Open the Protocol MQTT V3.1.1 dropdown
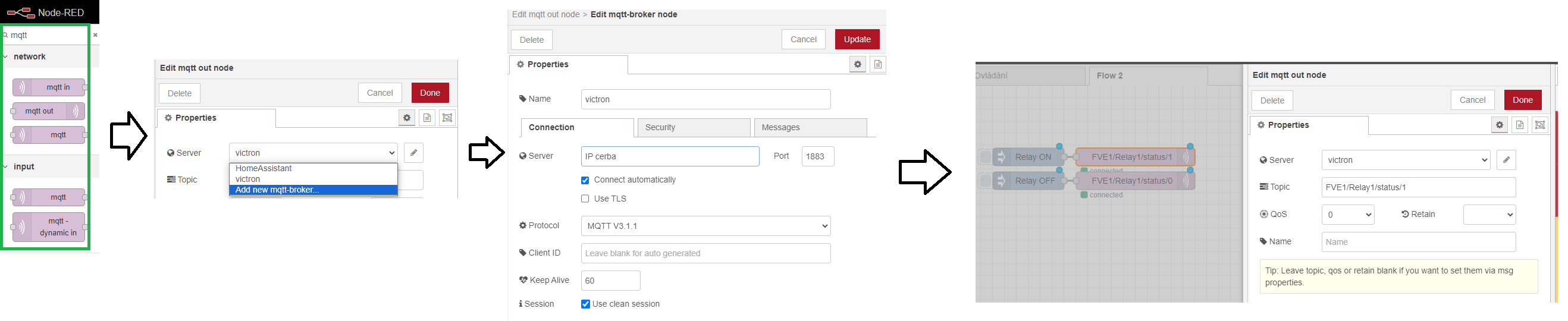 tap(705, 226)
